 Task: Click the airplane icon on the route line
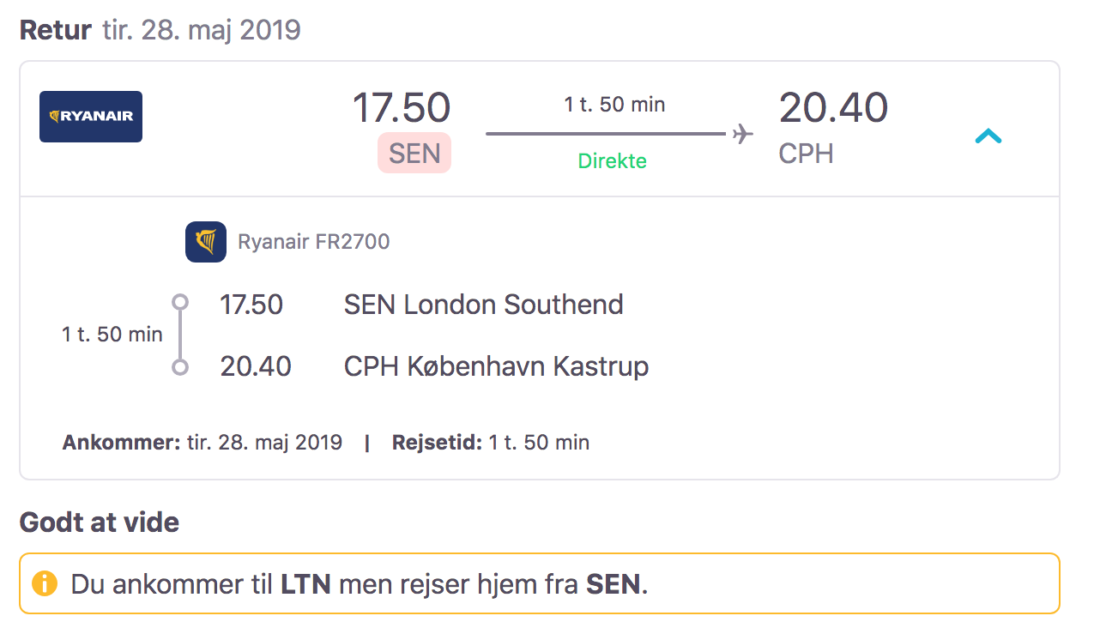(742, 133)
